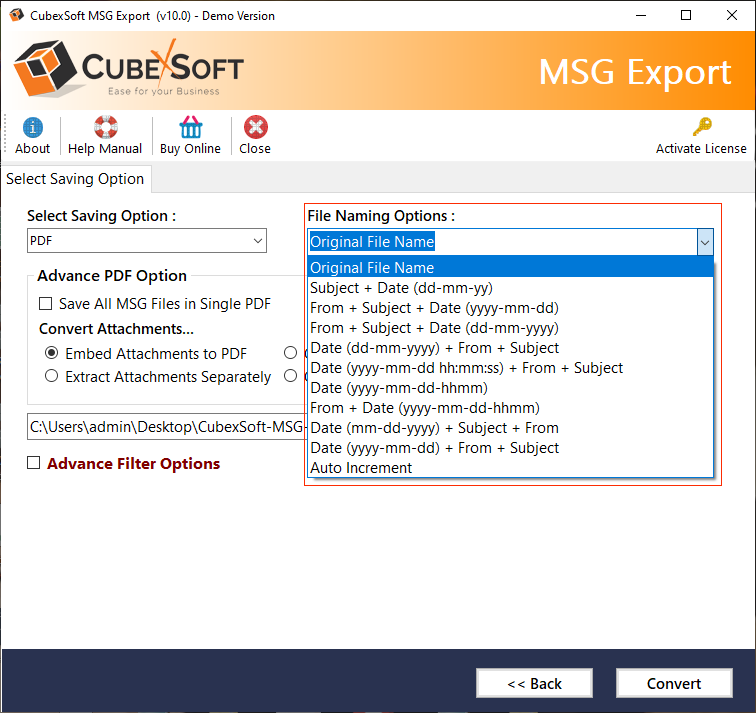Select the partially hidden radio beside Embed Attachments

pos(290,353)
